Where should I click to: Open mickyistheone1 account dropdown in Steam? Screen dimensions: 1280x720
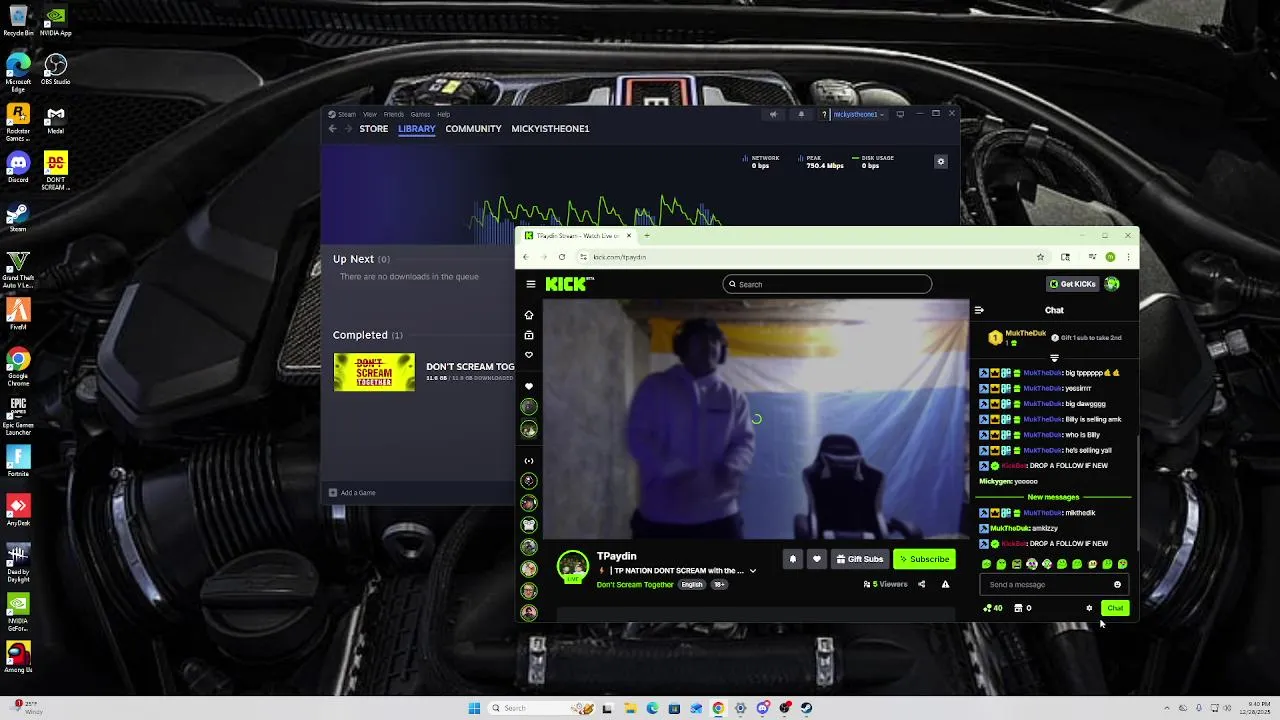pos(859,114)
